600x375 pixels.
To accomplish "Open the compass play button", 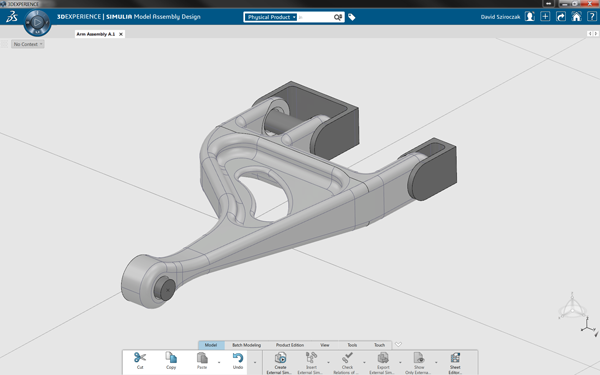I will 37,22.
